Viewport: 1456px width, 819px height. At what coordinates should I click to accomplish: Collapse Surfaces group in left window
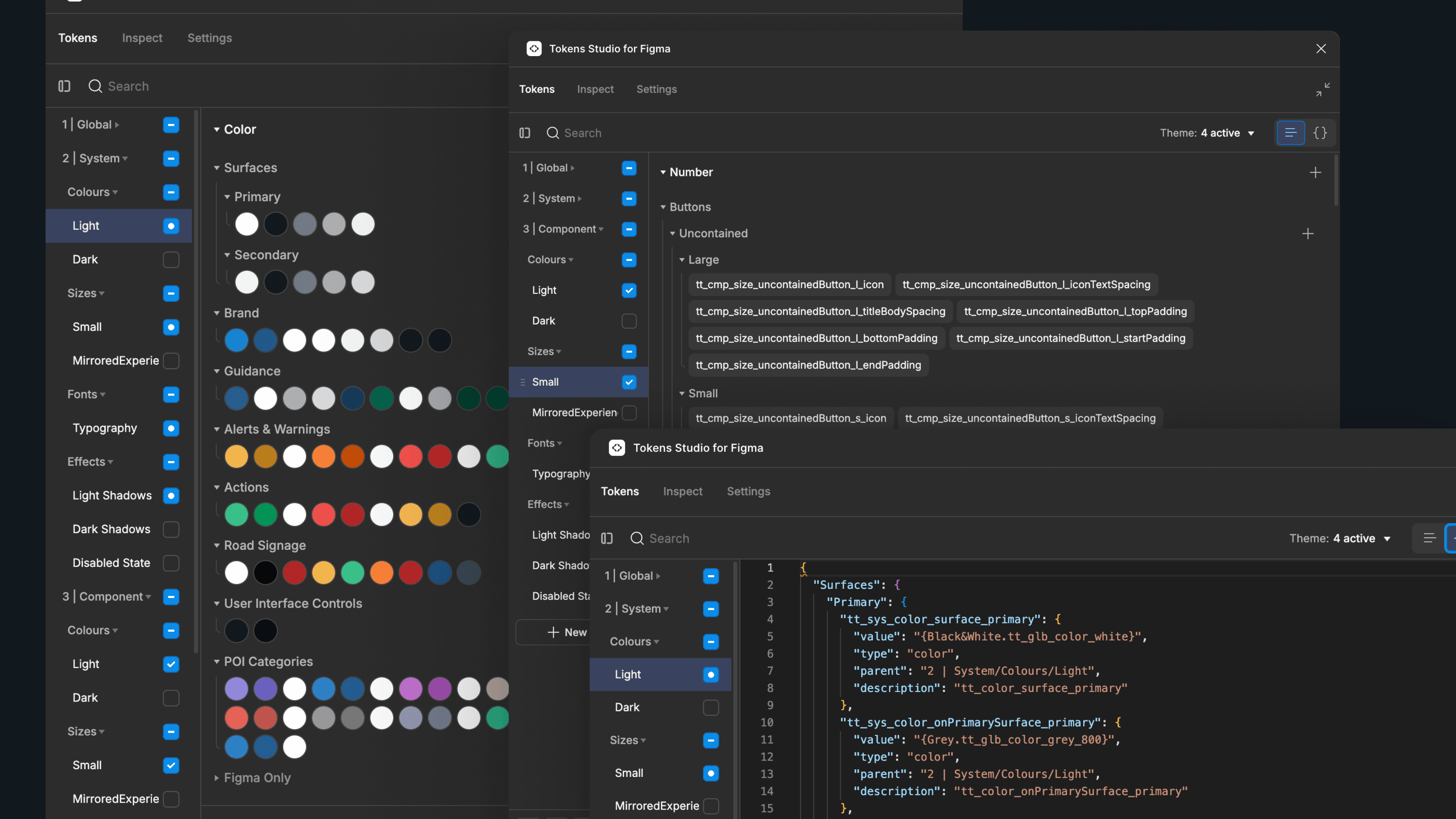(217, 168)
